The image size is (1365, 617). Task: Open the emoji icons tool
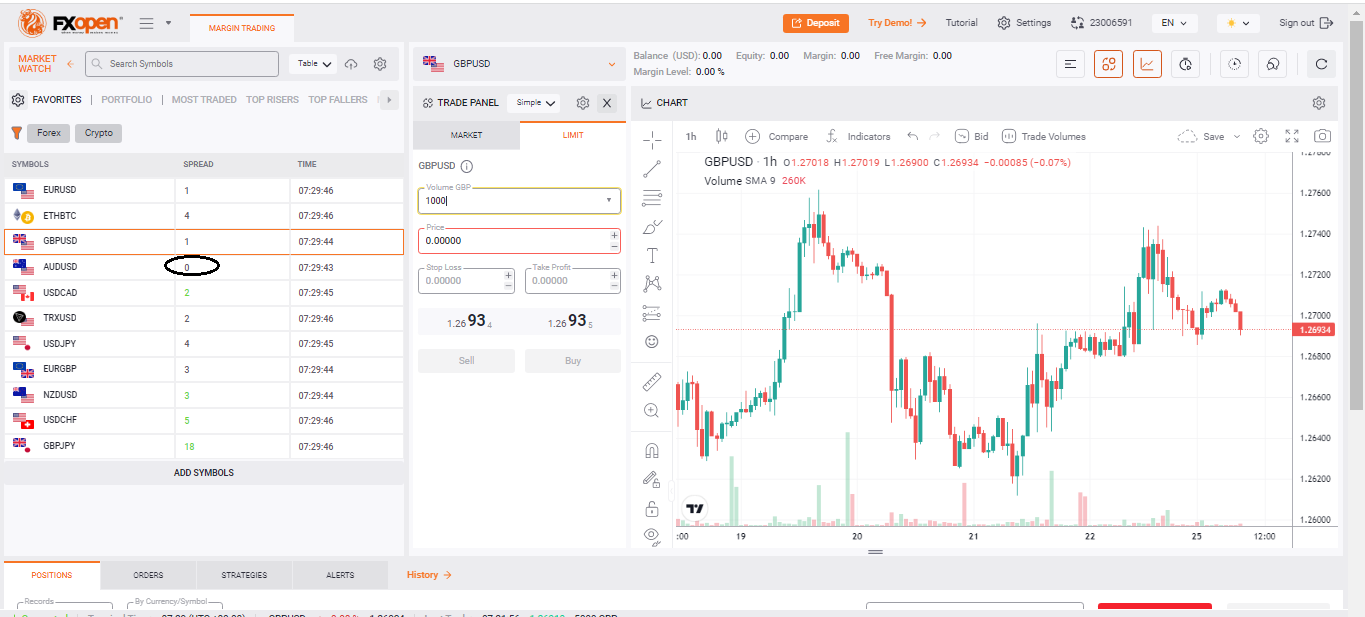click(x=652, y=342)
